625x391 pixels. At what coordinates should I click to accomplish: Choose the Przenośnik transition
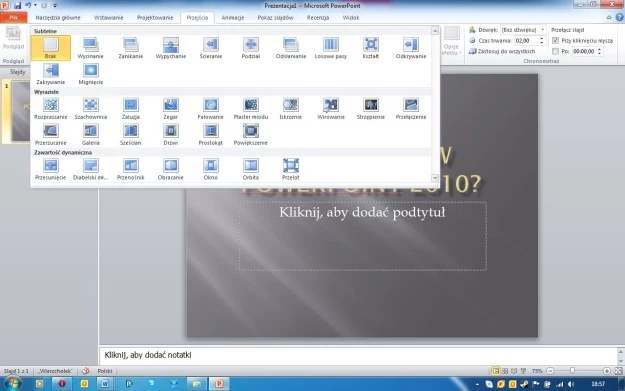click(x=131, y=169)
